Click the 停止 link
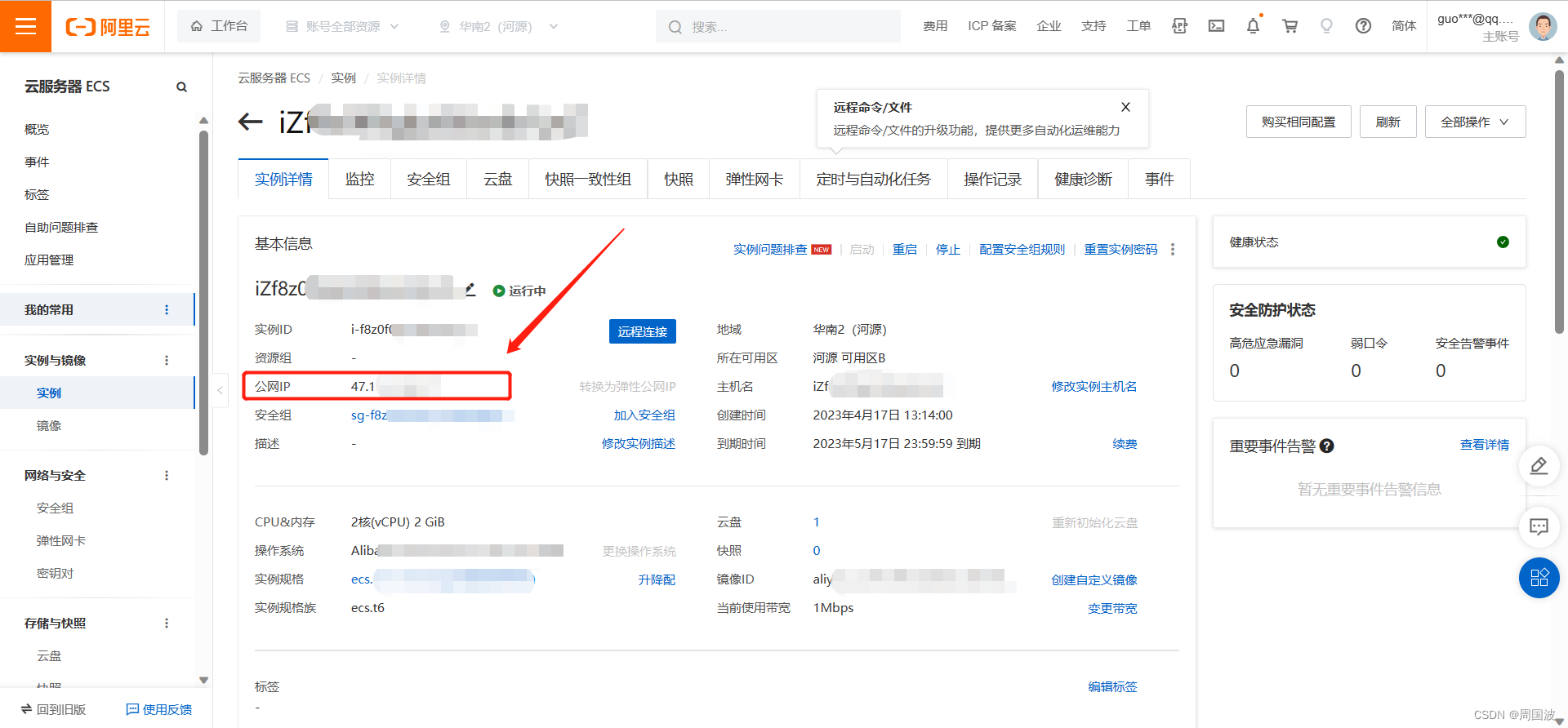 pos(947,249)
